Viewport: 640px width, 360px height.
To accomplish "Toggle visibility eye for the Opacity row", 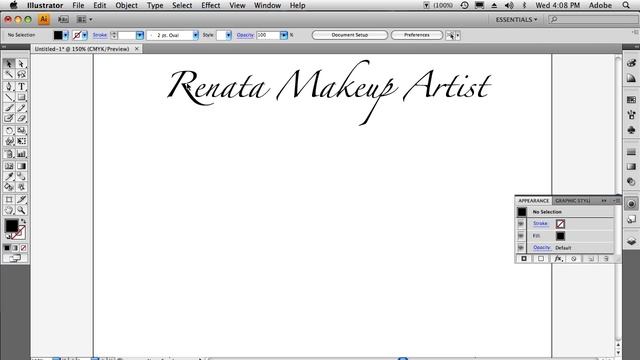I will point(521,248).
